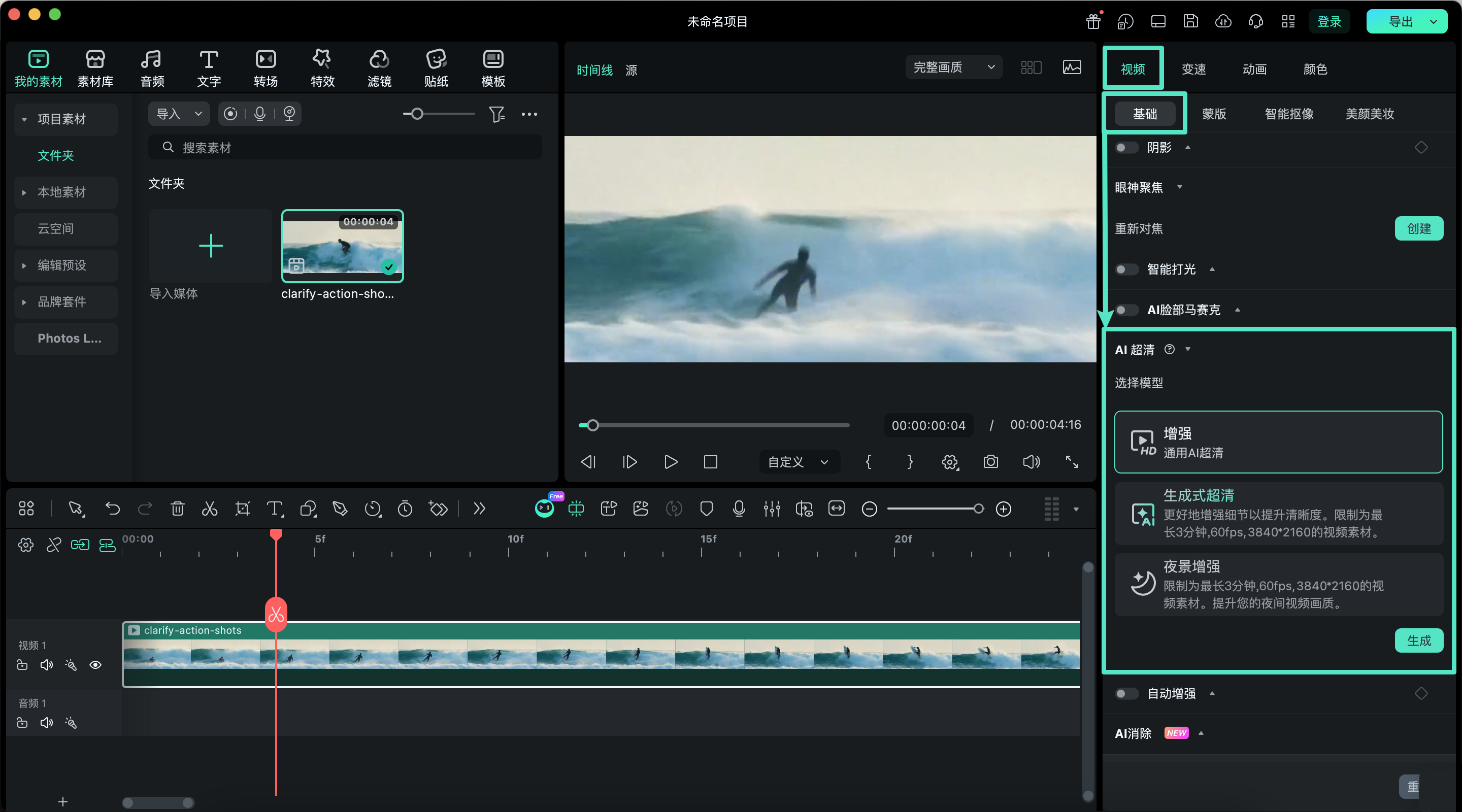Open the 音频 audio tab
The width and height of the screenshot is (1462, 812).
click(152, 68)
